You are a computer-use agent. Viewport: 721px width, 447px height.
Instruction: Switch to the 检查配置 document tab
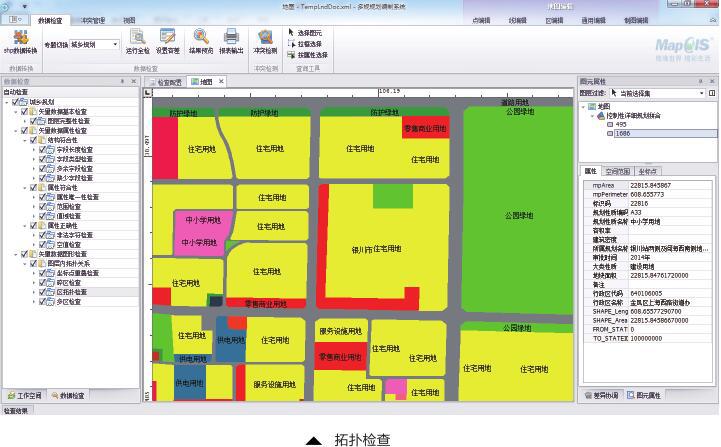coord(166,82)
